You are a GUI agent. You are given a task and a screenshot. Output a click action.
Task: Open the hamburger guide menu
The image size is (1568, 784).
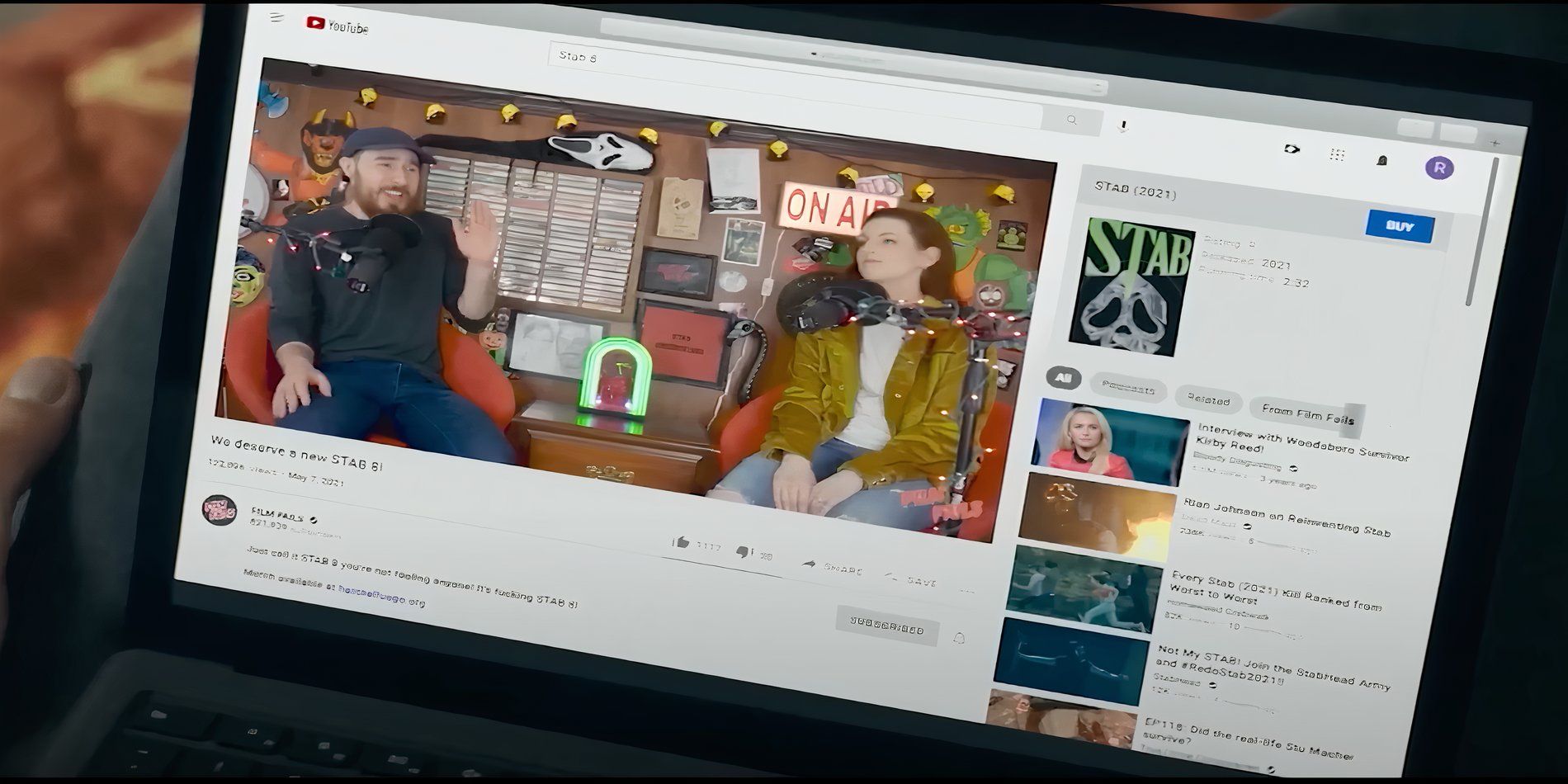(276, 17)
